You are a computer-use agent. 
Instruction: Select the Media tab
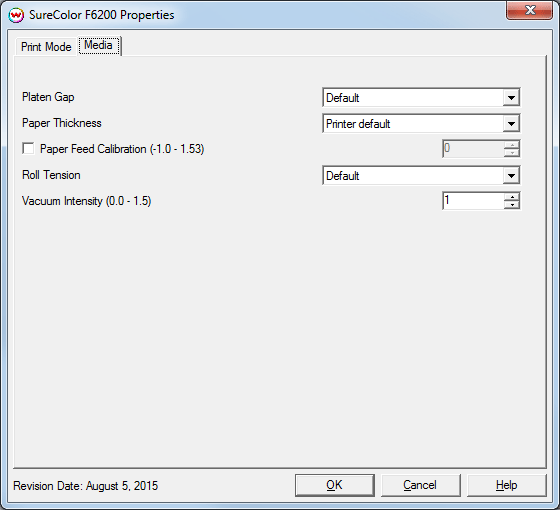[99, 46]
